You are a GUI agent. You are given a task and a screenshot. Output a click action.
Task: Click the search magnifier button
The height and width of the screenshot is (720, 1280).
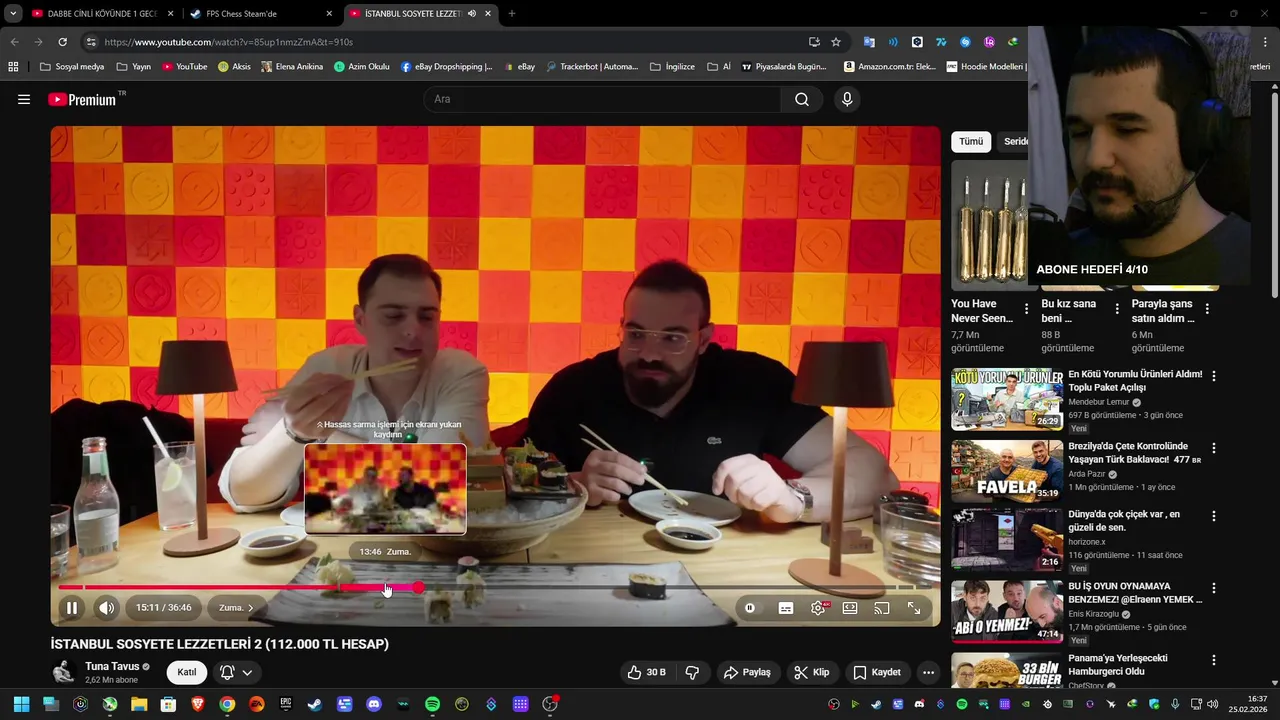pos(802,99)
